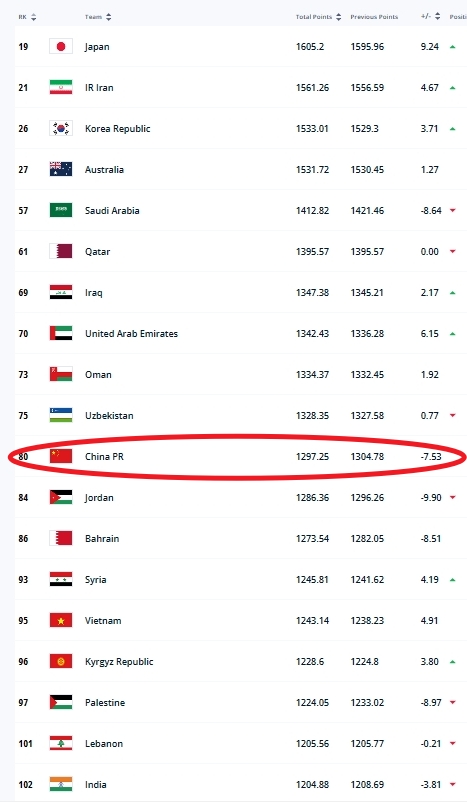Screen dimensions: 467x802
Task: Click the India flag icon
Action: [x=61, y=784]
